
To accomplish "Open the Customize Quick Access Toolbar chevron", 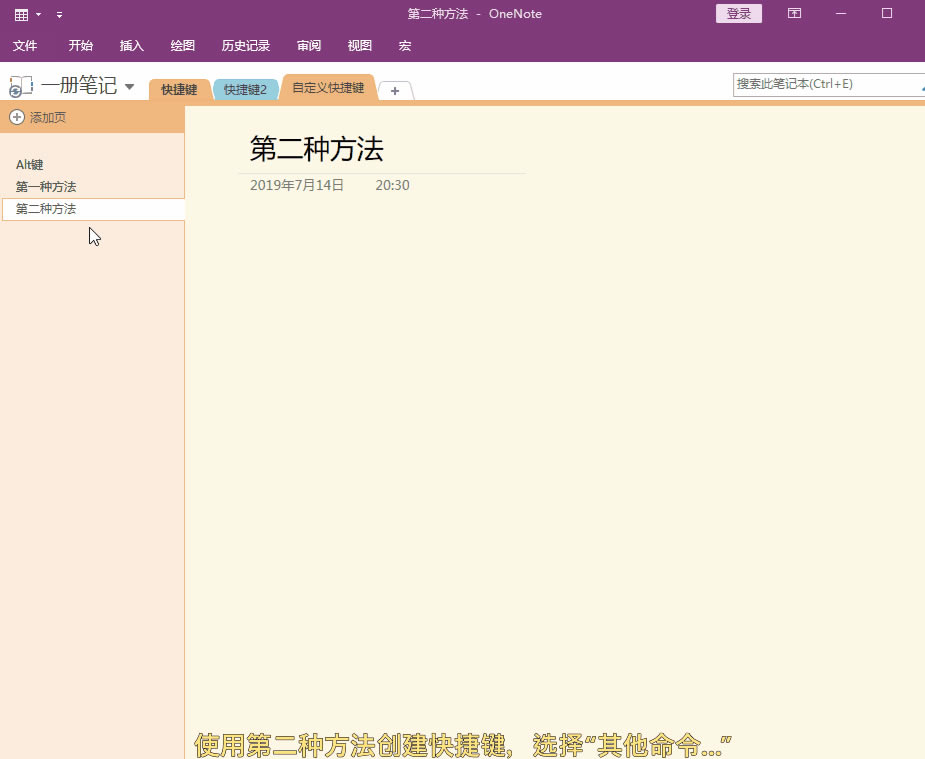I will pos(59,14).
